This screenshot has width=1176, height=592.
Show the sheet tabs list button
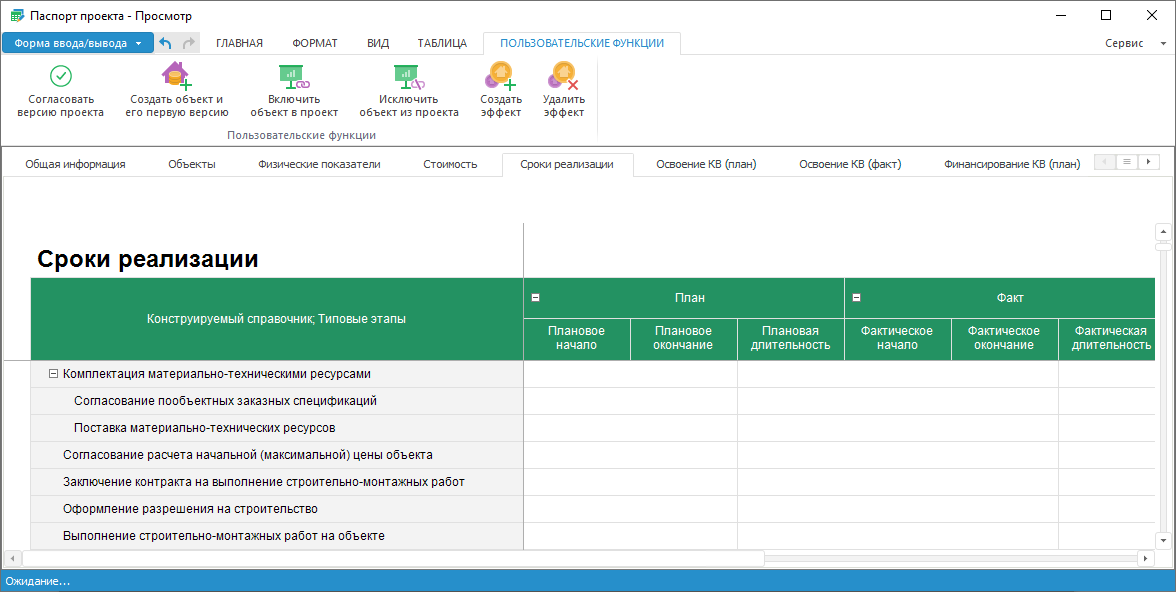(x=1127, y=162)
